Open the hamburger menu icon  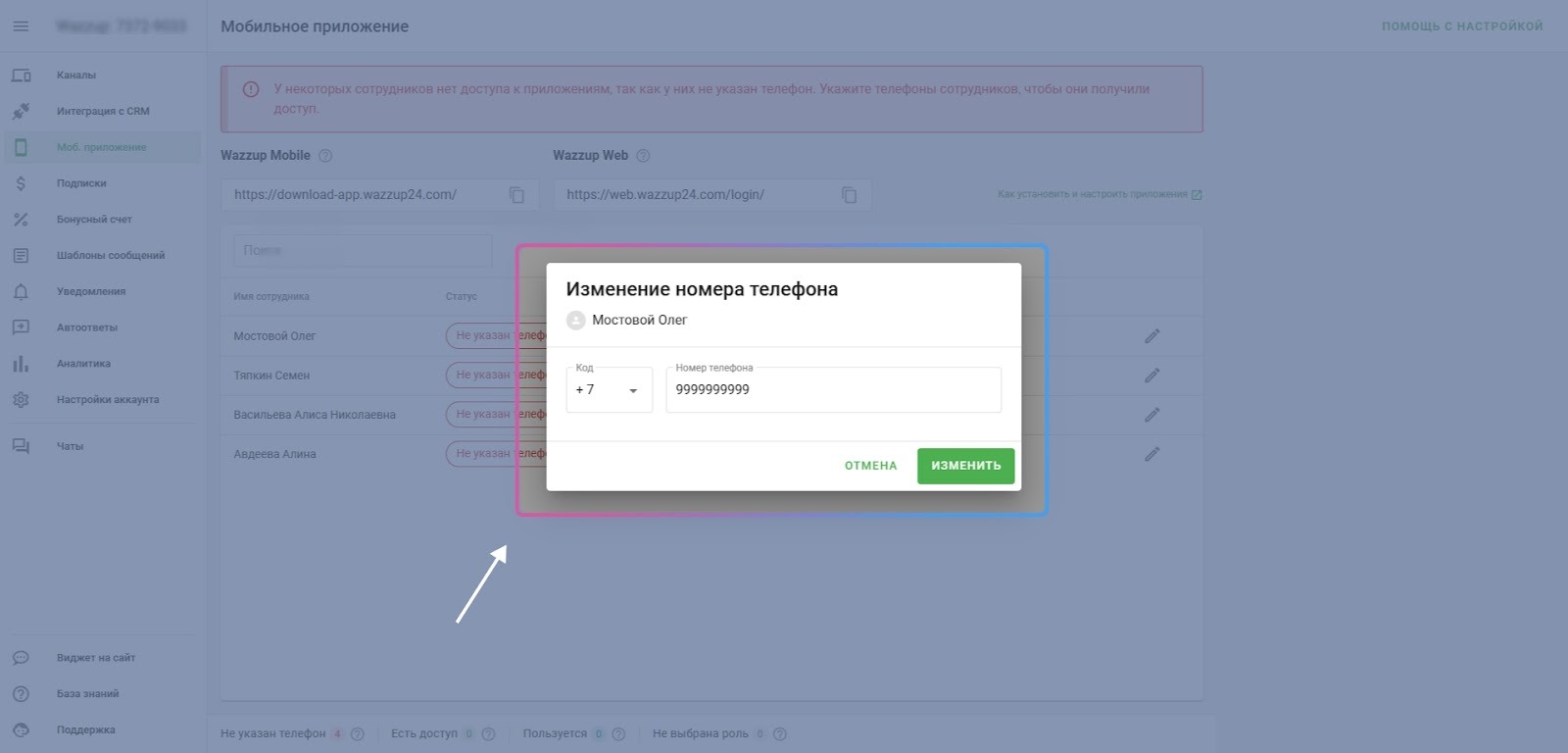[21, 26]
